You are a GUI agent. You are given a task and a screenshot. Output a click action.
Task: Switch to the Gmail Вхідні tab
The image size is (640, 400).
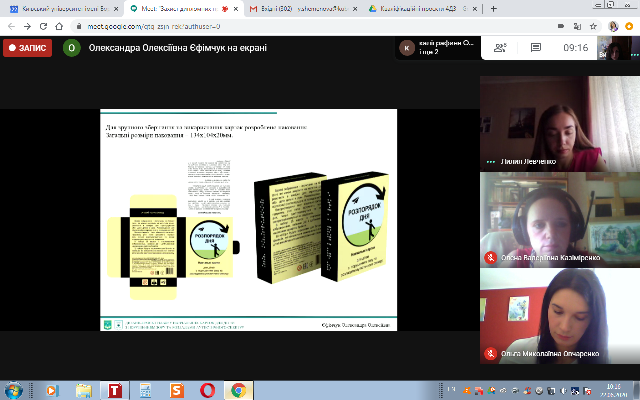[x=303, y=9]
